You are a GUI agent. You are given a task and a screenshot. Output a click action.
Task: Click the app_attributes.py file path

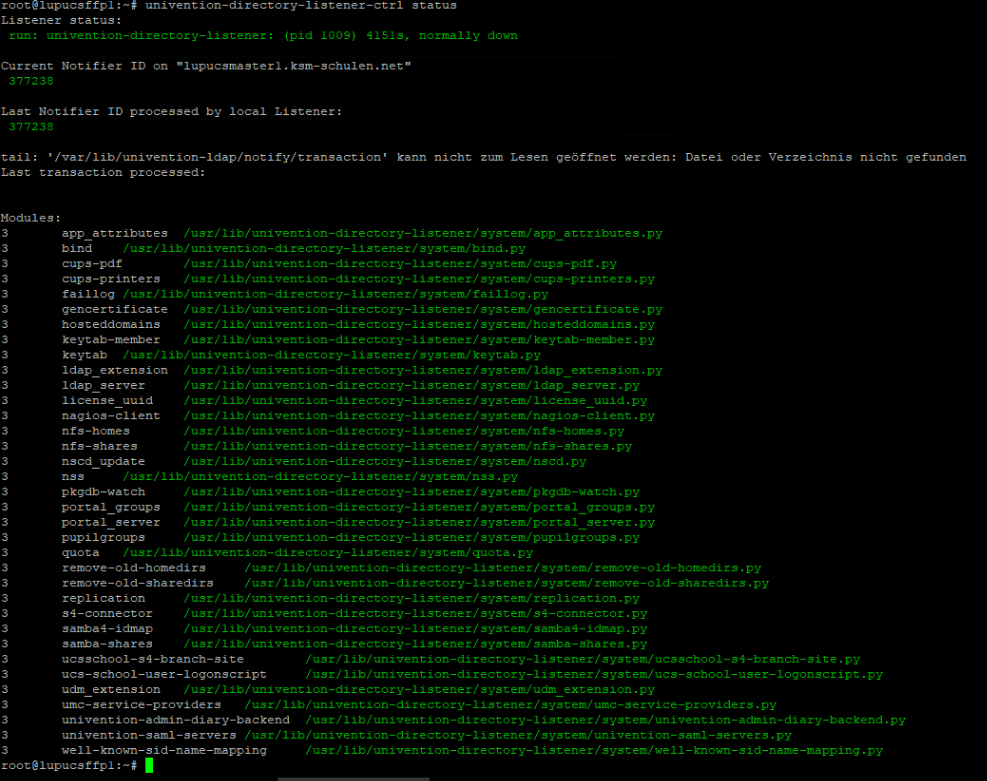coord(423,233)
